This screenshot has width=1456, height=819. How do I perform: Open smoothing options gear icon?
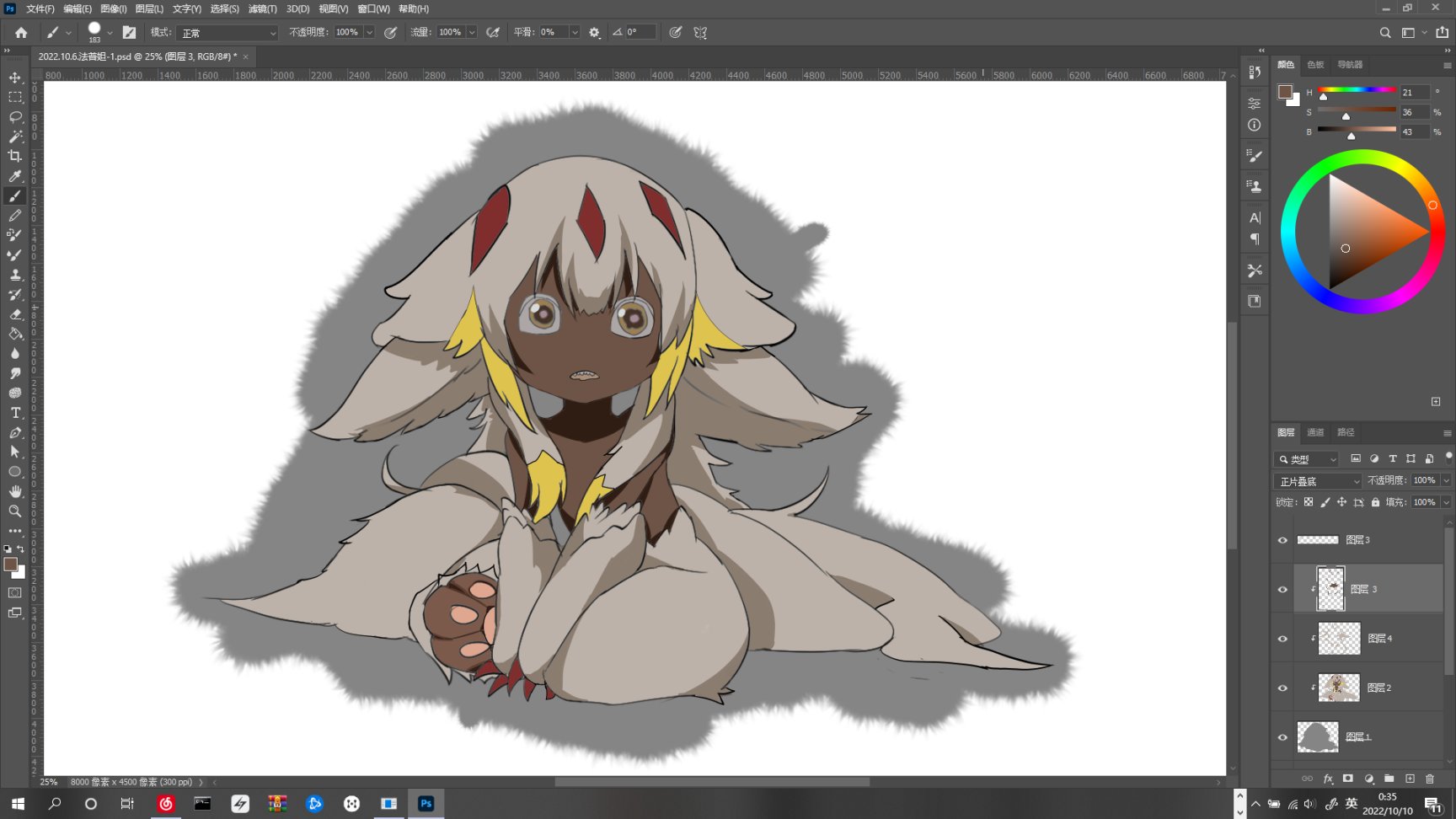tap(594, 32)
